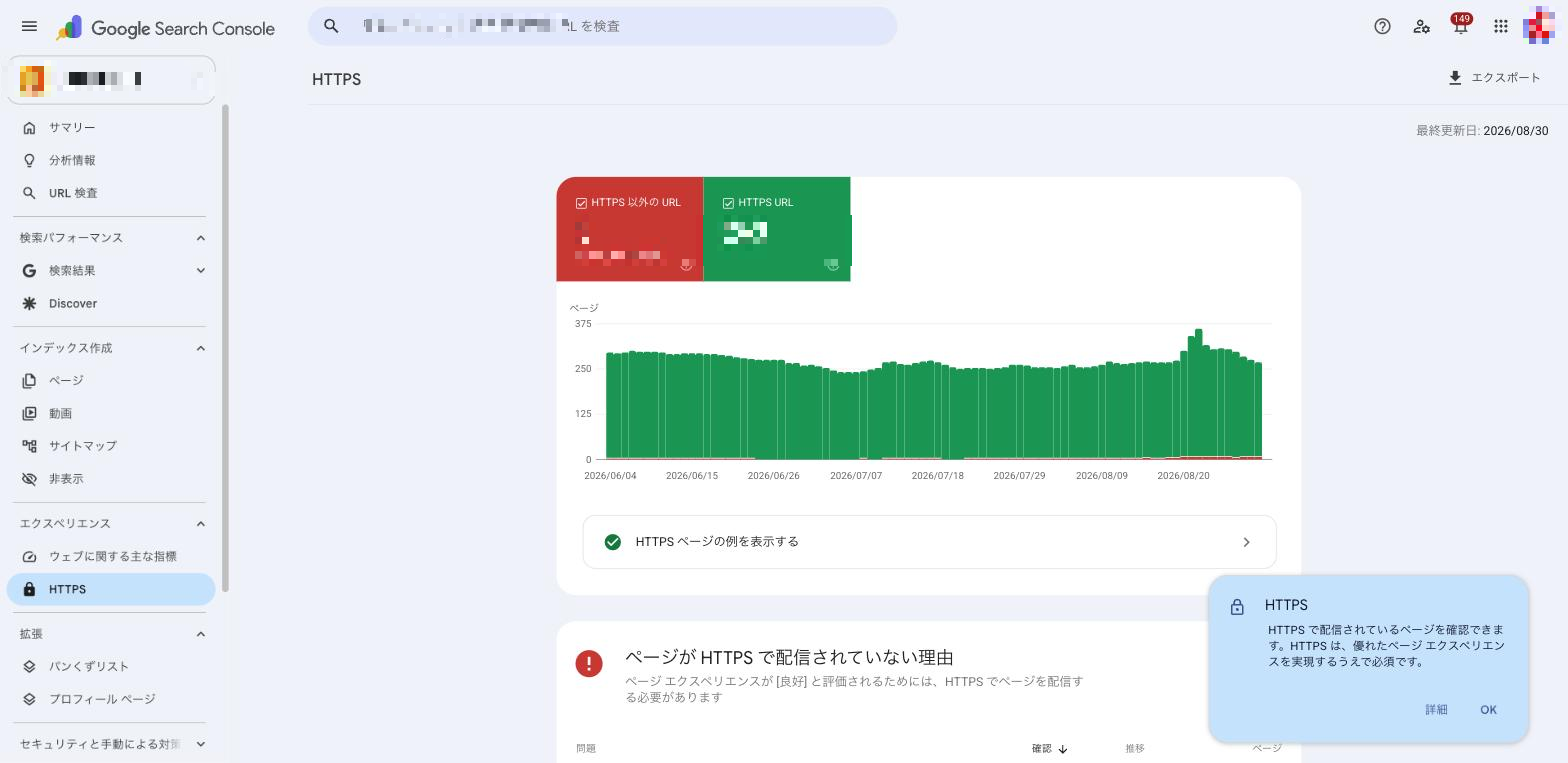
Task: Click the asterisk icon beside Discover
Action: [x=29, y=304]
